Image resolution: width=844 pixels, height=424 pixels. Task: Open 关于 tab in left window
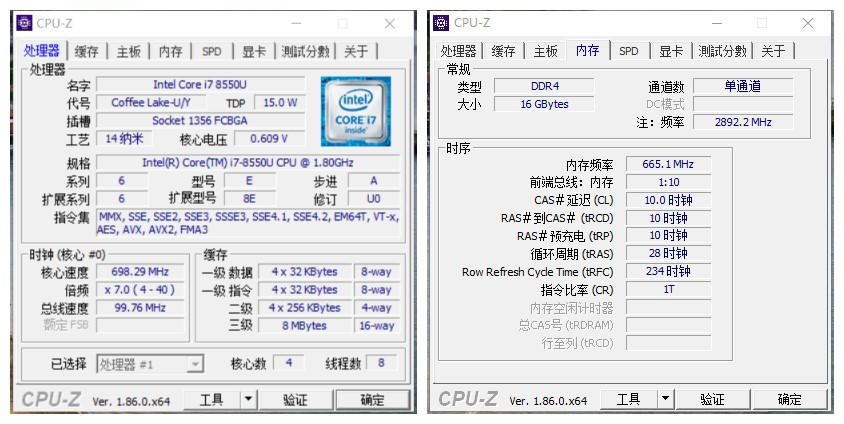click(x=356, y=52)
